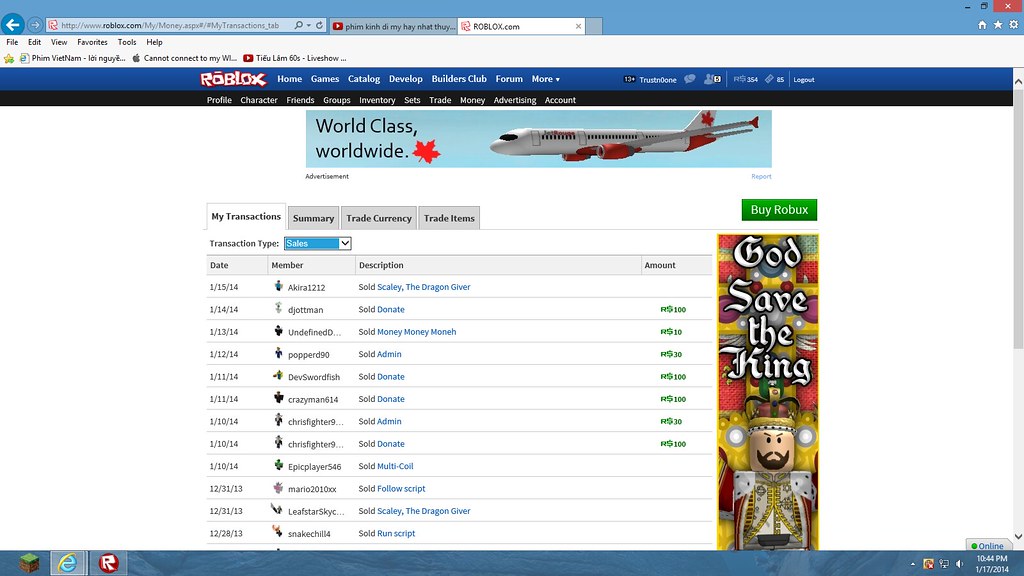Open the Transaction Type dropdown
1024x576 pixels.
click(317, 243)
